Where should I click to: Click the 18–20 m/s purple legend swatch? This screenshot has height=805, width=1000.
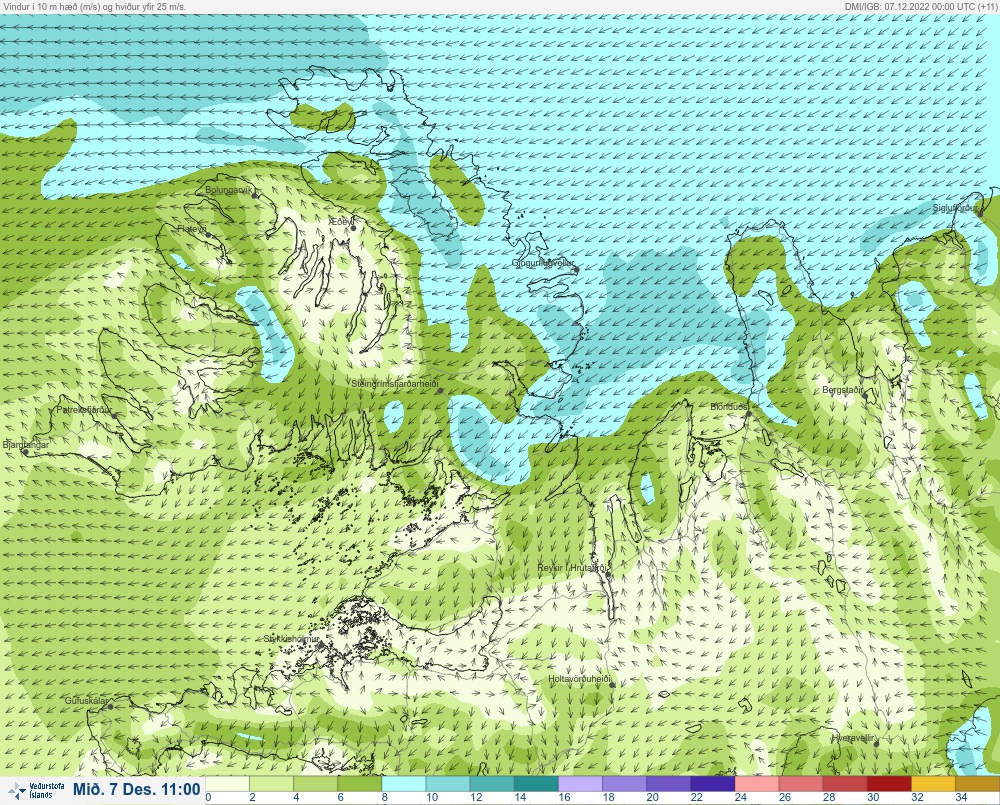point(624,783)
